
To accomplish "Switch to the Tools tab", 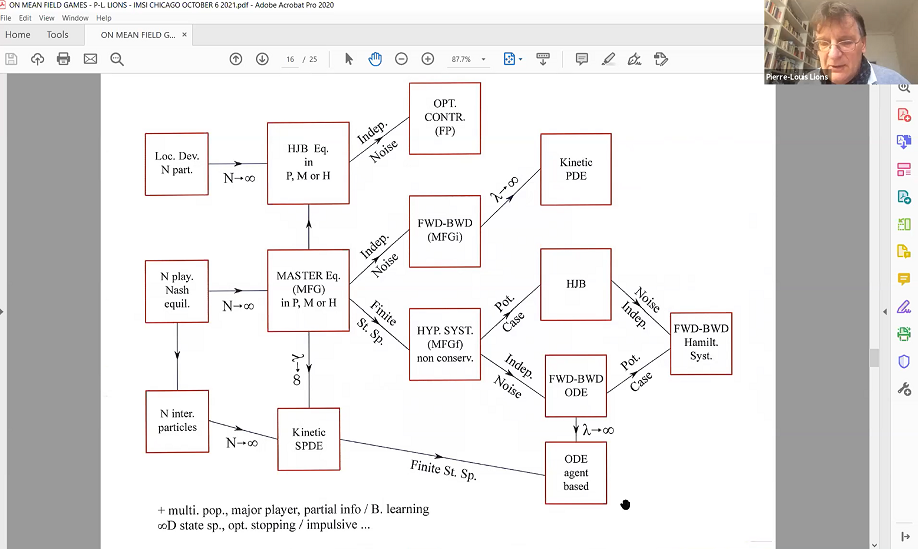I will click(x=58, y=35).
